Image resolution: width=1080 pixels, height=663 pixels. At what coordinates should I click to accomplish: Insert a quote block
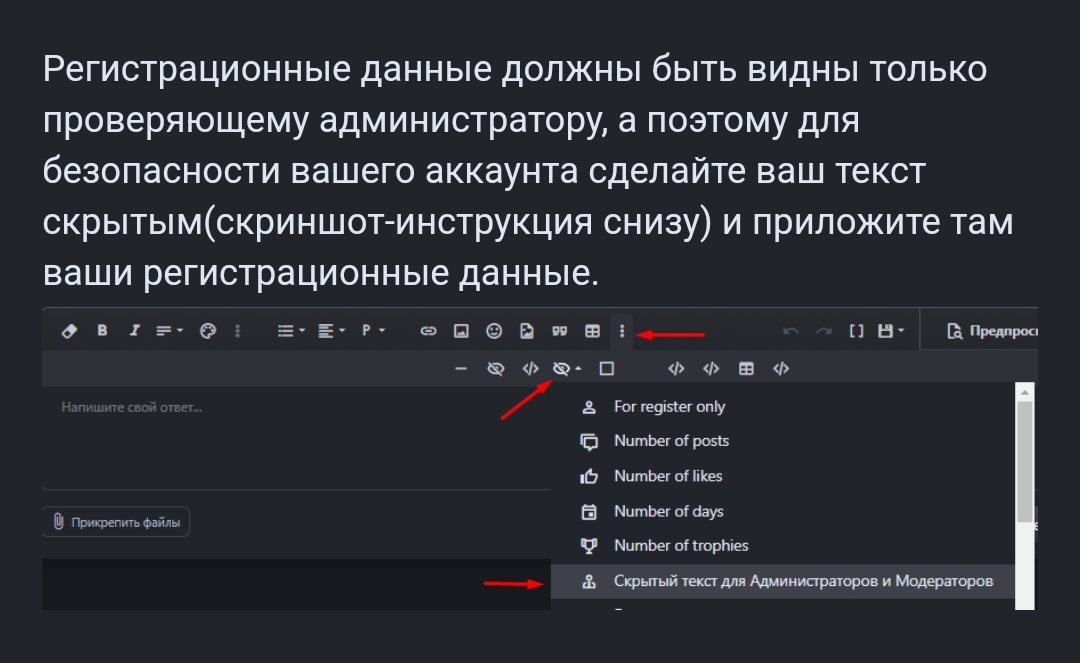(560, 331)
